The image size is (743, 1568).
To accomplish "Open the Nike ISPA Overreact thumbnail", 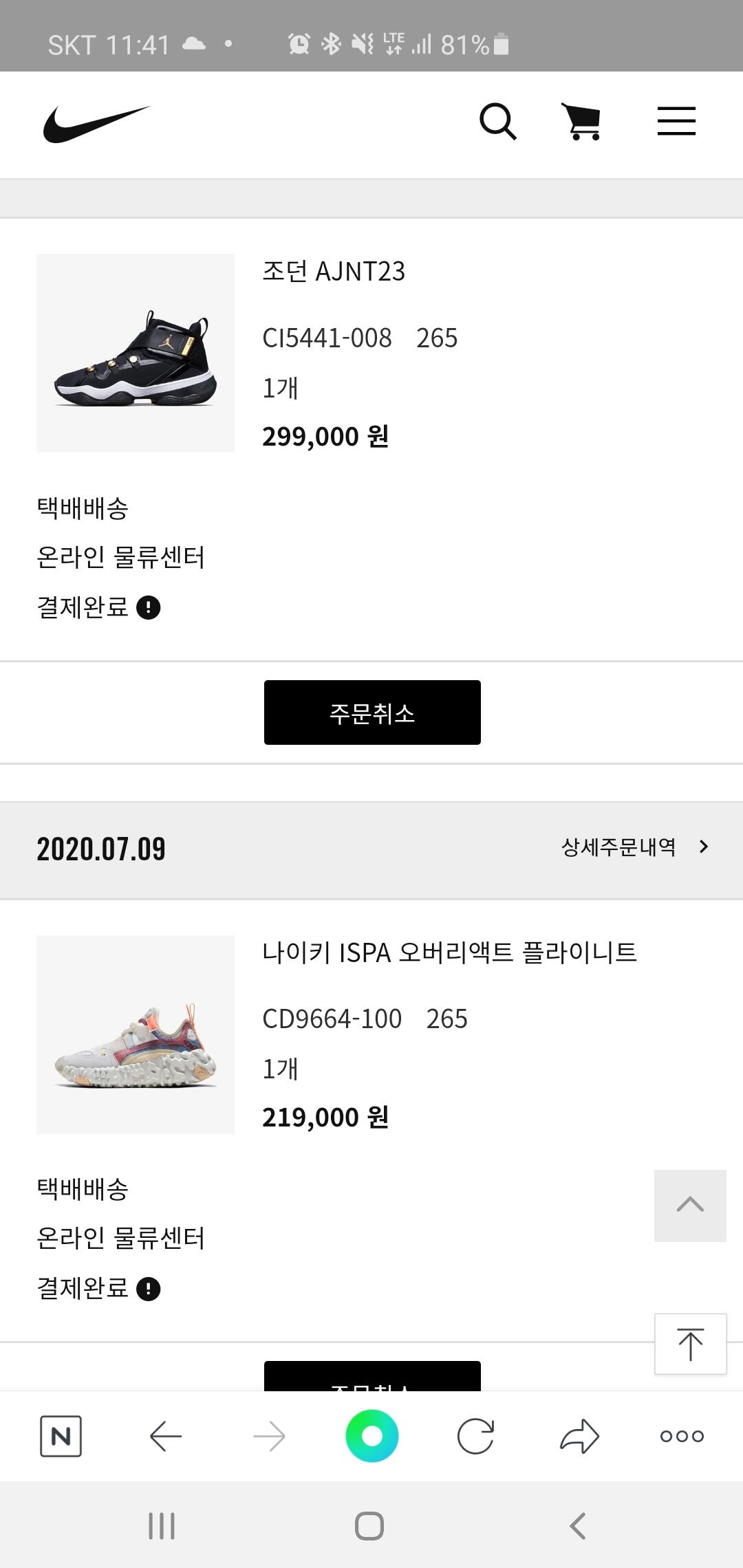I will 136,1034.
